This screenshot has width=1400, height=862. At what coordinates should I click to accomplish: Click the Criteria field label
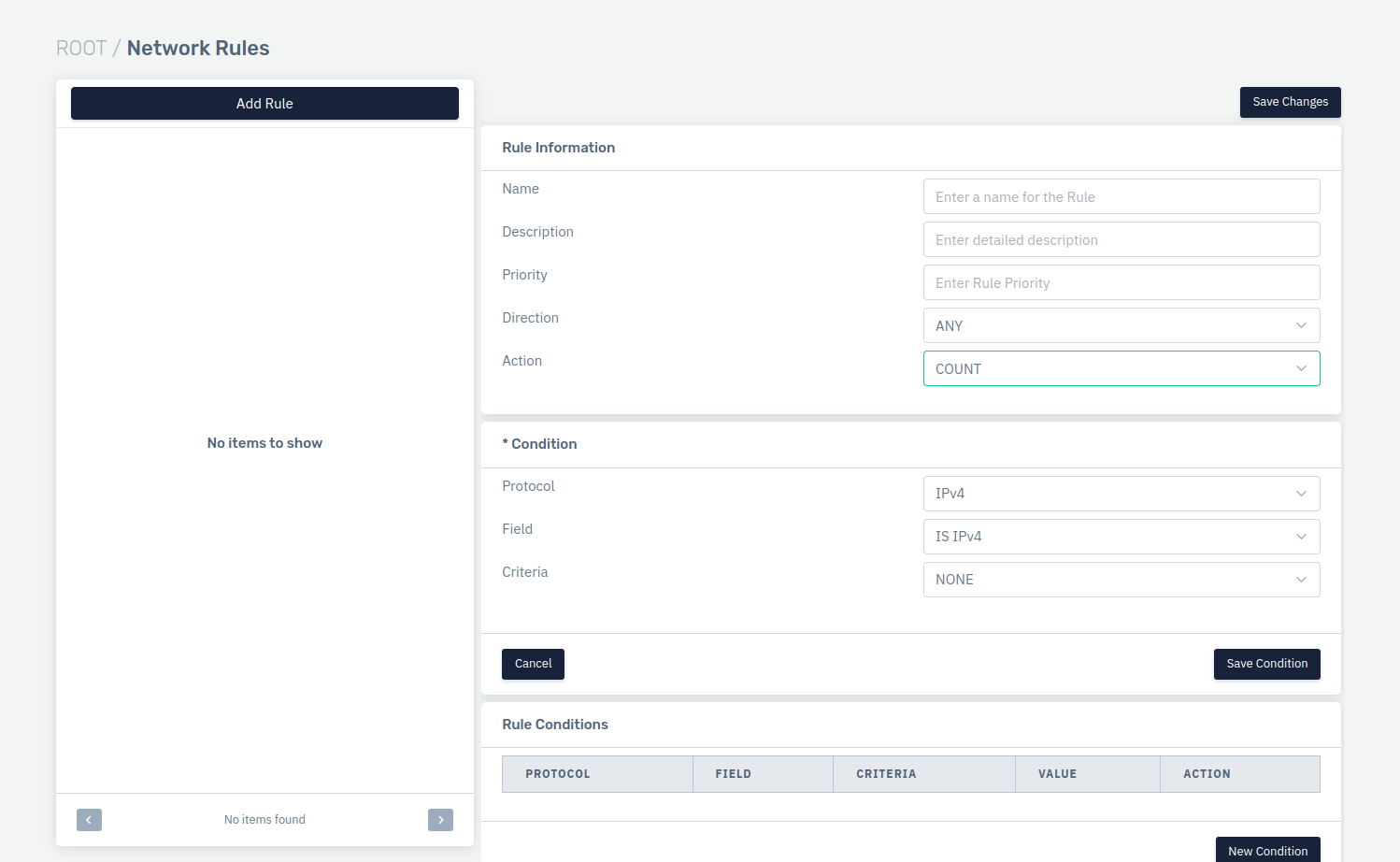[524, 572]
